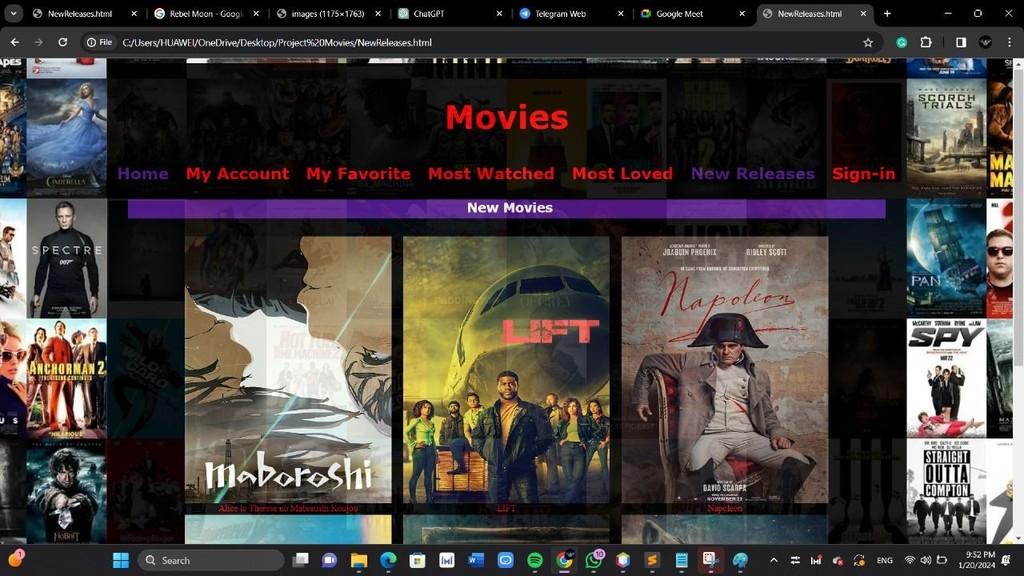Image resolution: width=1024 pixels, height=576 pixels.
Task: Open the notification bell icon
Action: point(1006,560)
